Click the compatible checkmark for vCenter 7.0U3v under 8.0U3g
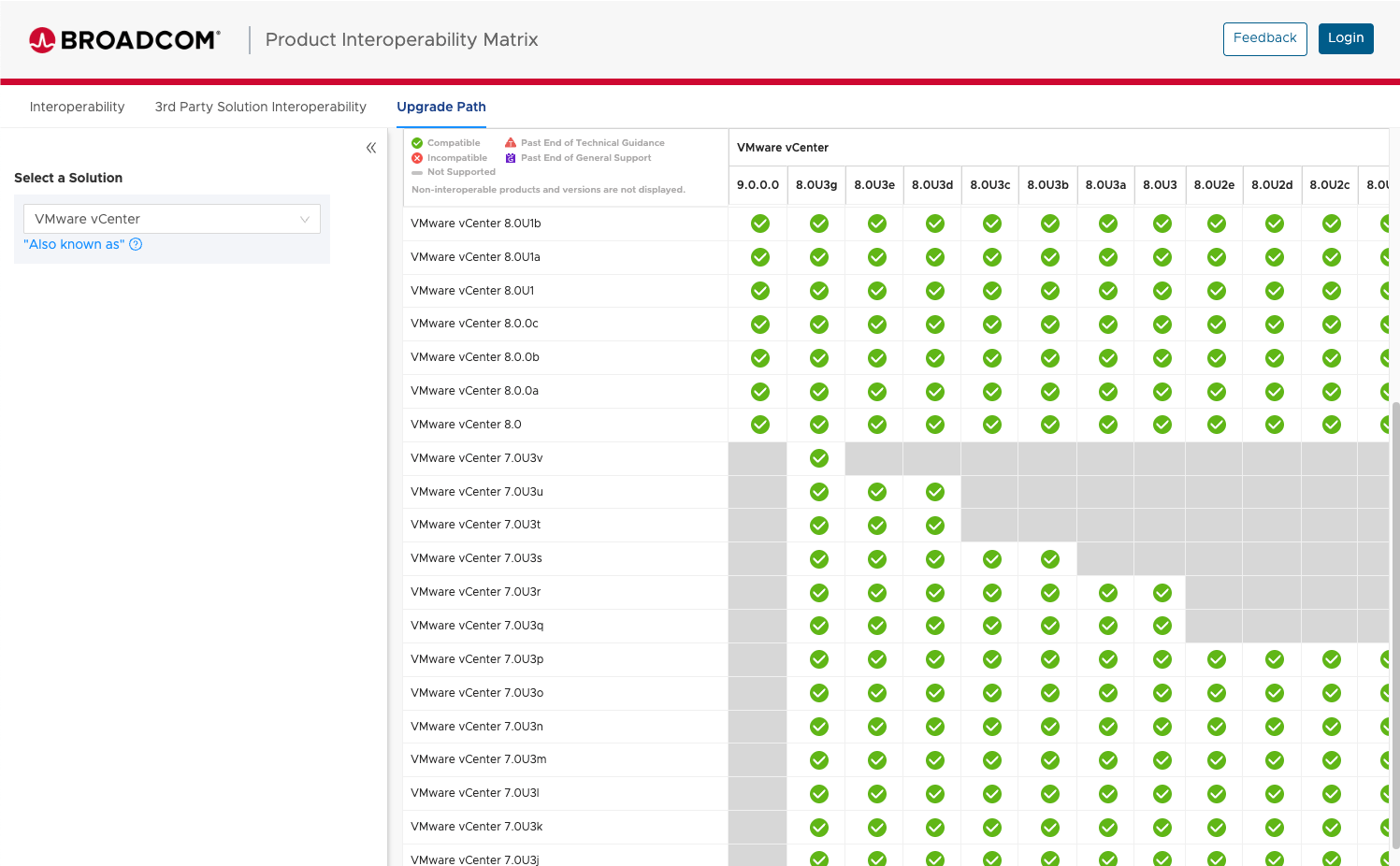The width and height of the screenshot is (1400, 866). tap(818, 458)
